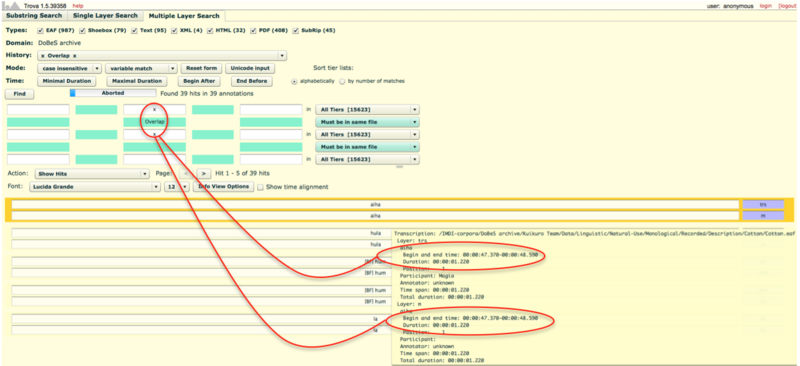800x366 pixels.
Task: Click the Unicode input button
Action: pos(250,68)
